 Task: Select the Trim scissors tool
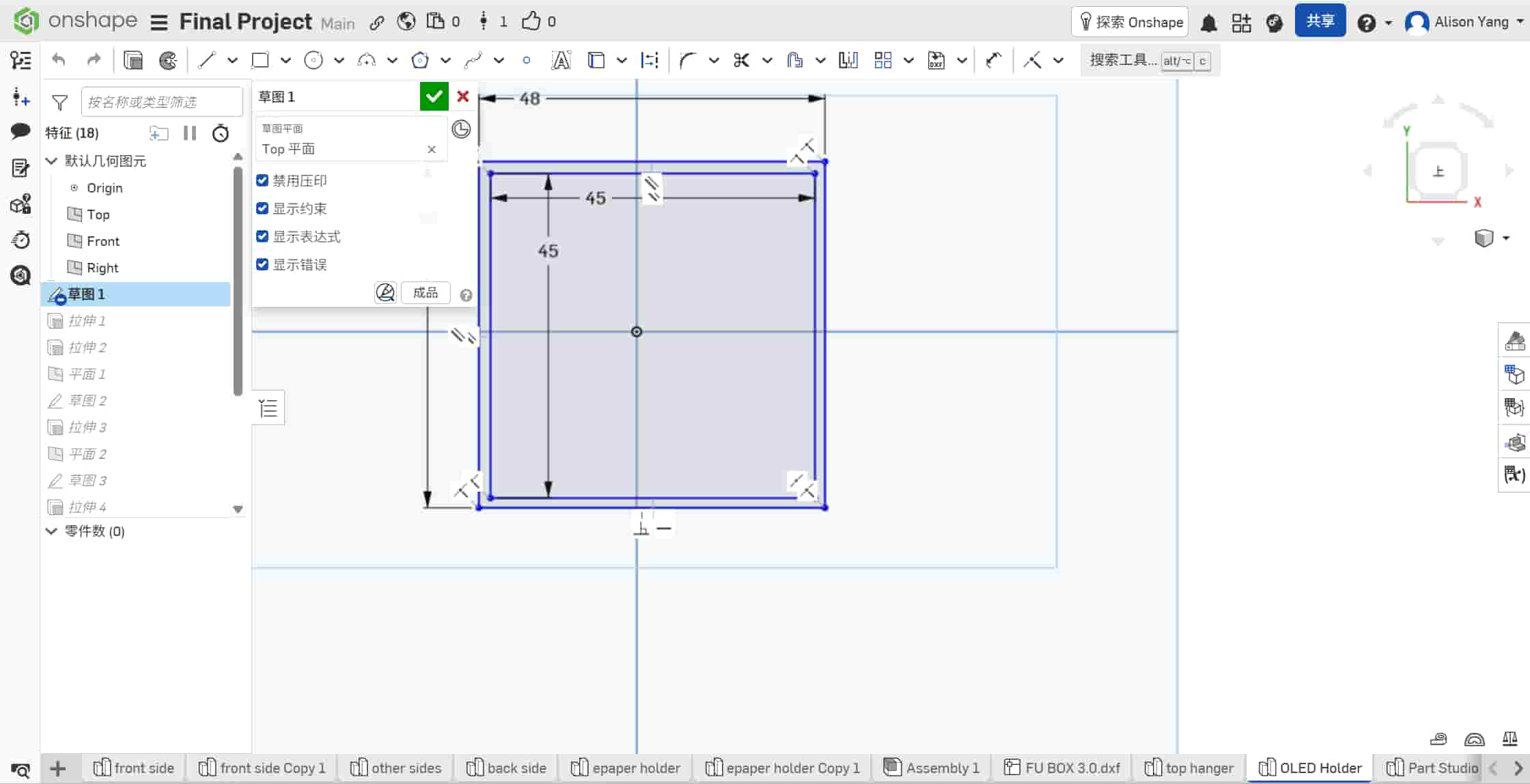pyautogui.click(x=741, y=60)
